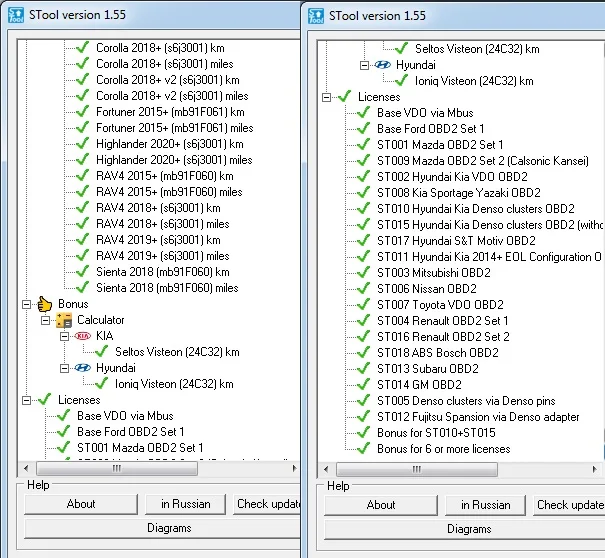Click check icon beside Ioniq Visteon in right window
This screenshot has height=558, width=605.
[x=401, y=81]
